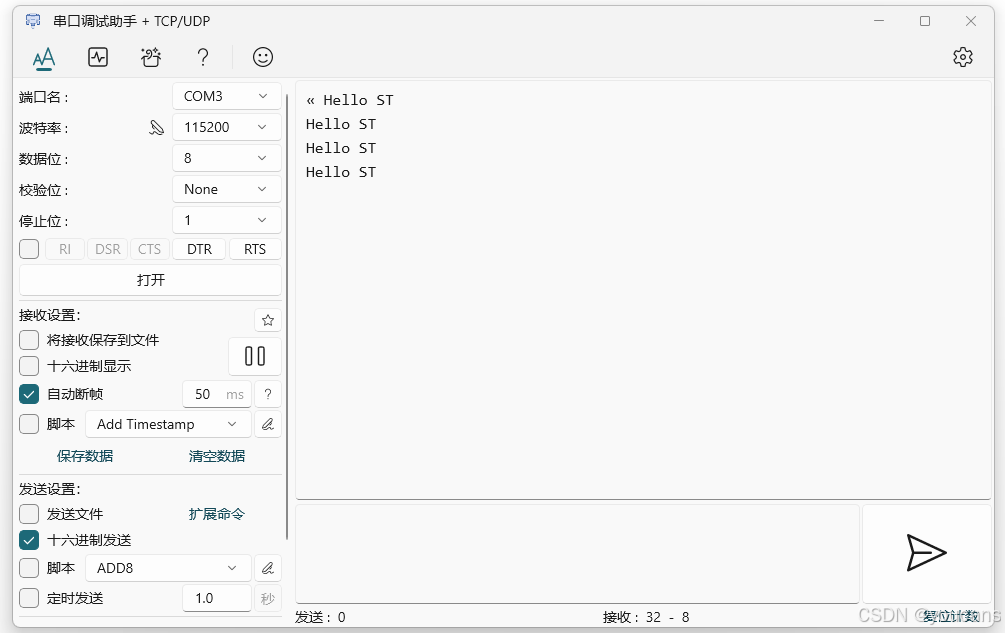Enable 十六进制显示 option

28,365
